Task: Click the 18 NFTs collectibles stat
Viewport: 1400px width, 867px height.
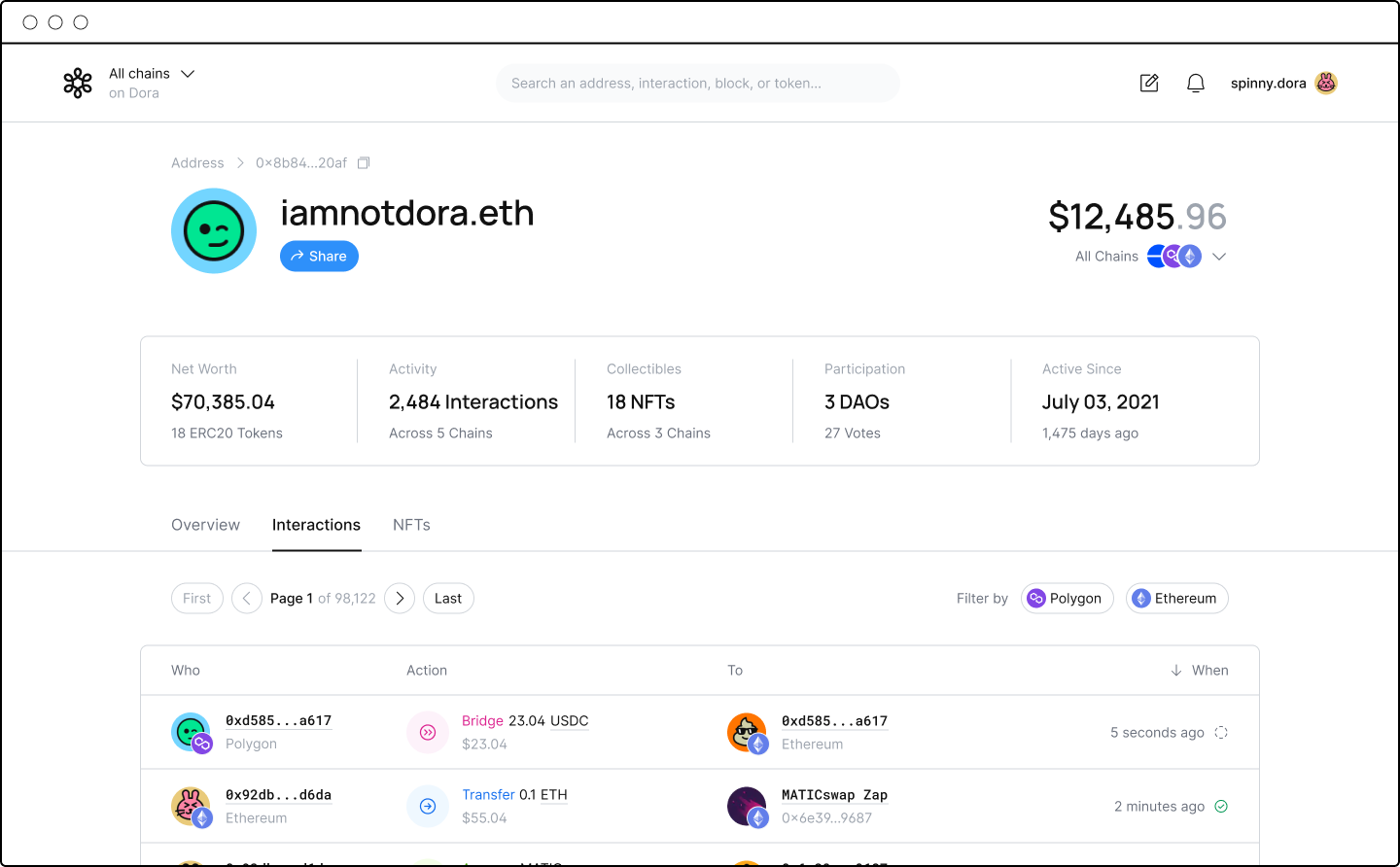Action: [641, 402]
